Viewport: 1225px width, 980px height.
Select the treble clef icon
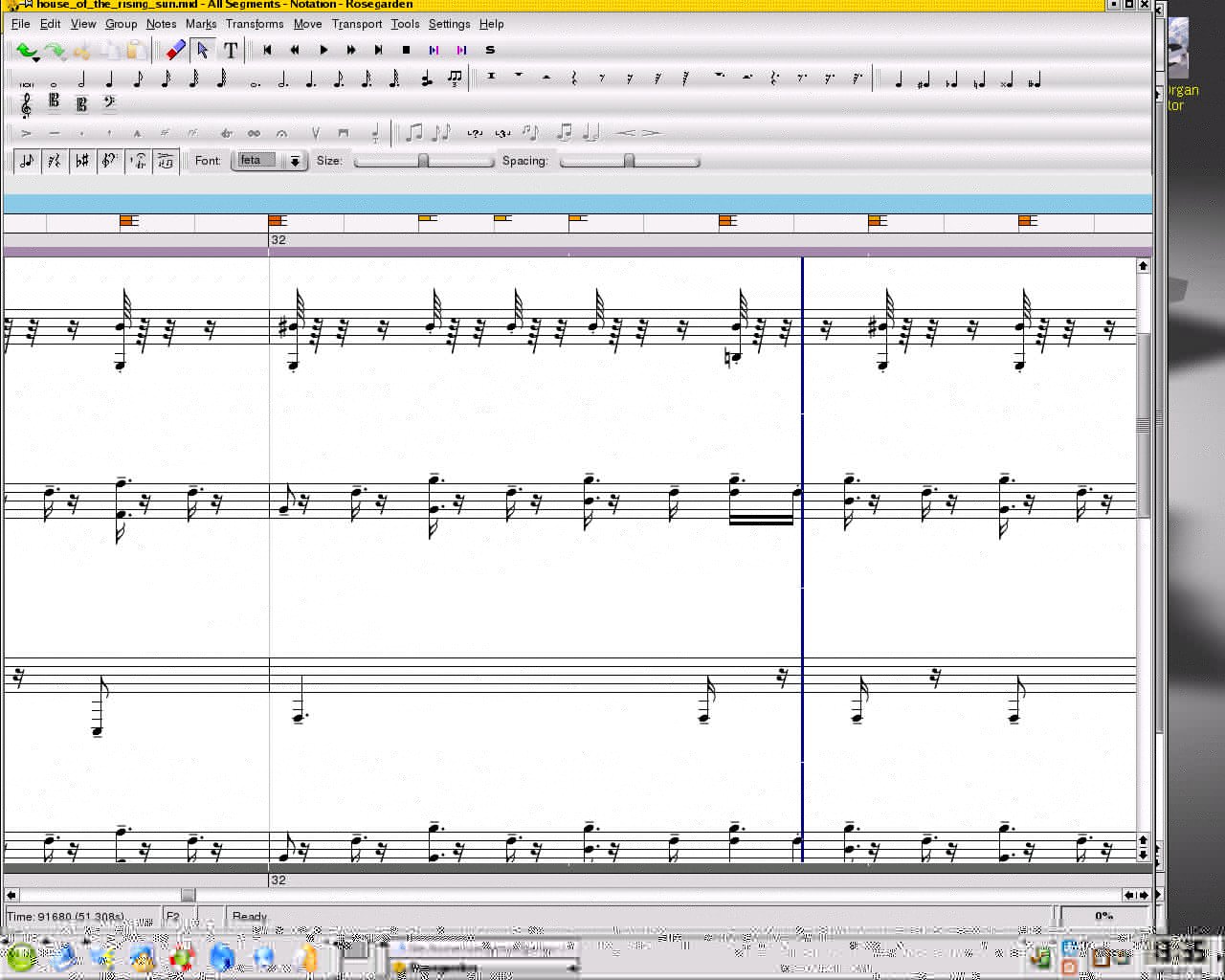click(x=26, y=104)
